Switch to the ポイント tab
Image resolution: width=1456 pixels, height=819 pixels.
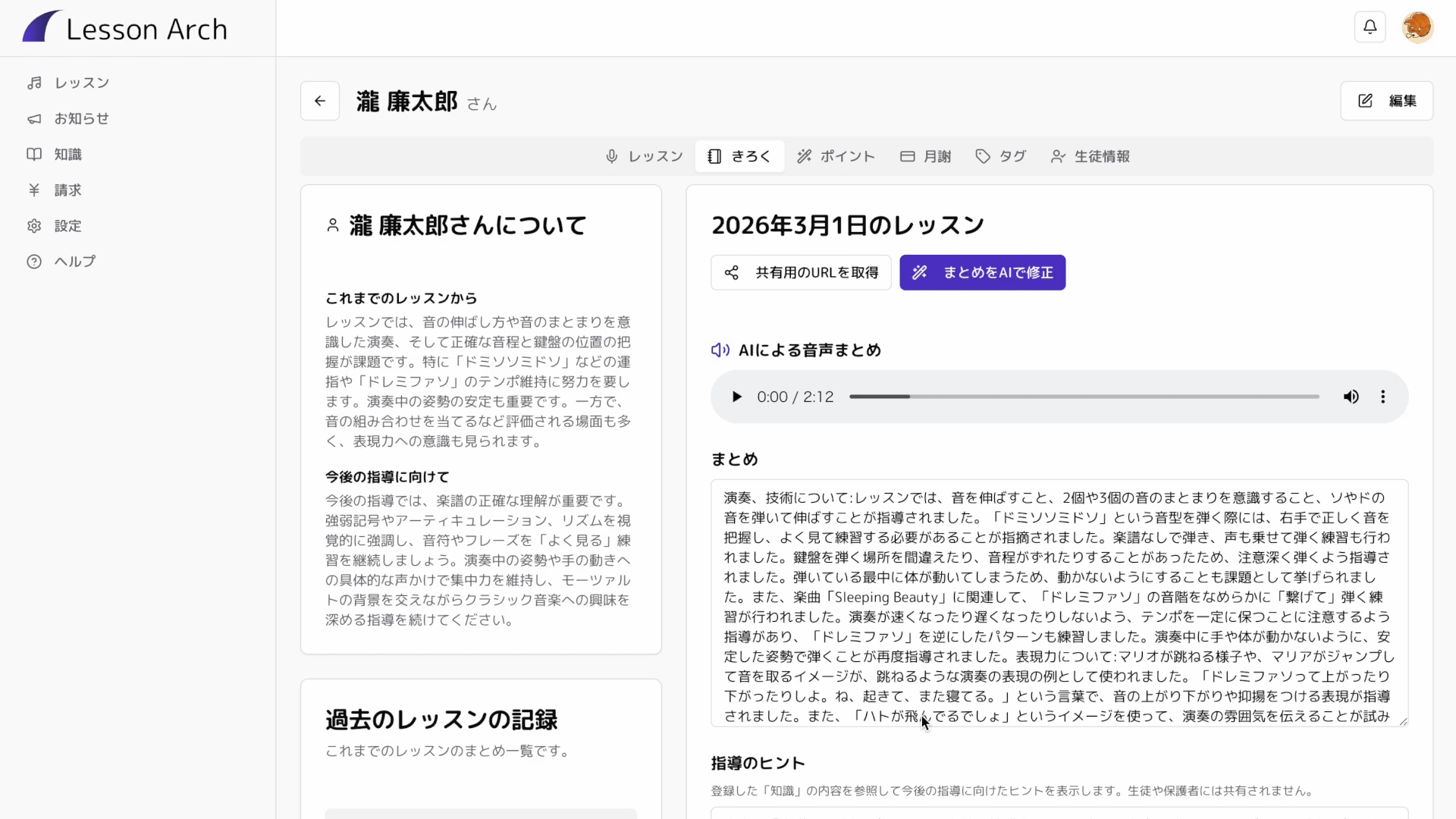[x=836, y=156]
